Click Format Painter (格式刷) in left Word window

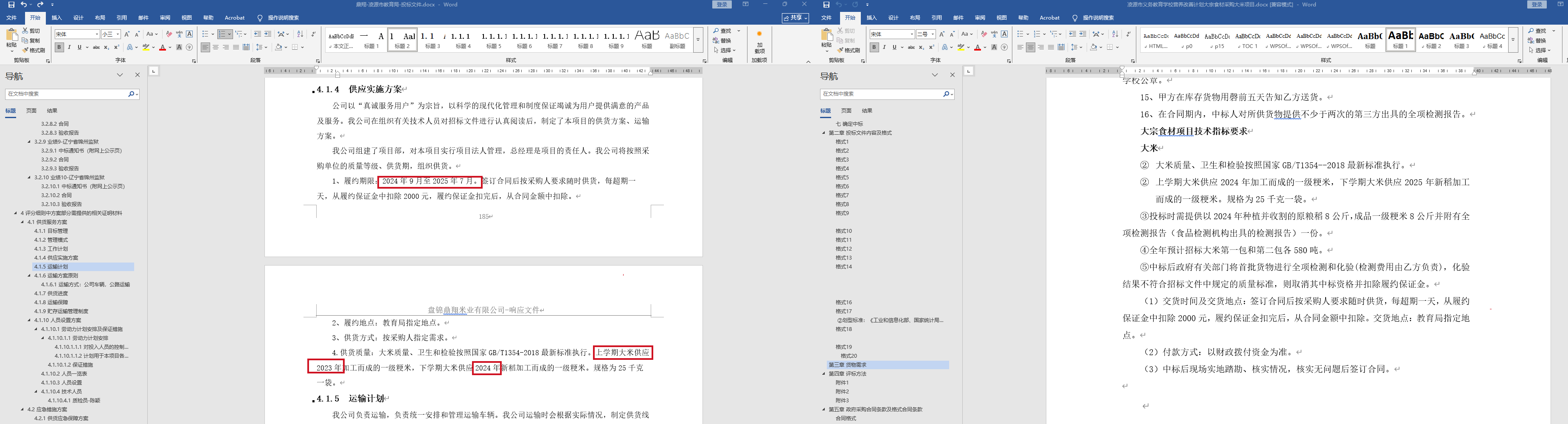coord(34,50)
